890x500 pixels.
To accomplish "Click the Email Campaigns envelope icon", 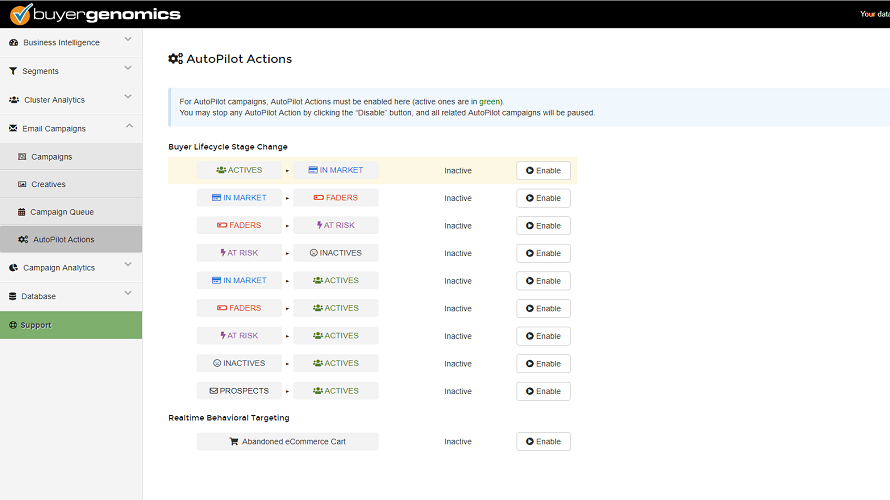I will coord(13,128).
